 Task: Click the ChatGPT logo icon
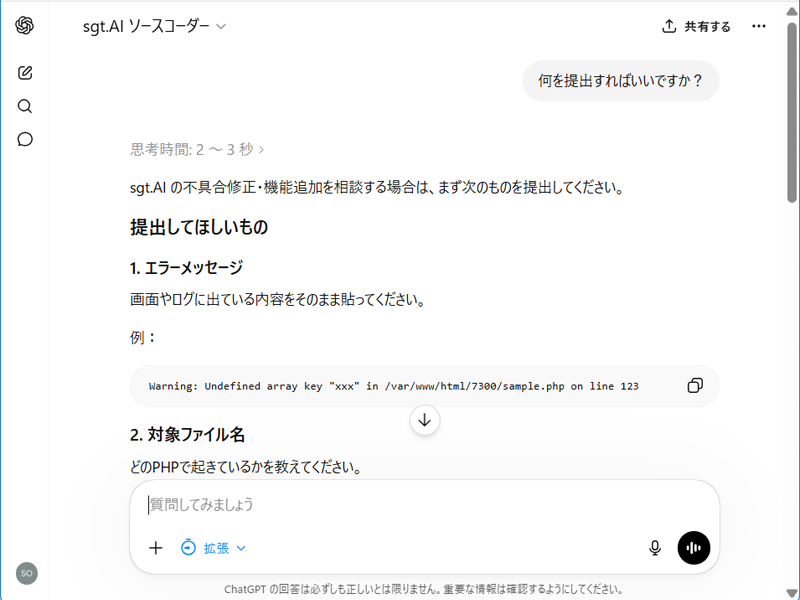pyautogui.click(x=24, y=26)
